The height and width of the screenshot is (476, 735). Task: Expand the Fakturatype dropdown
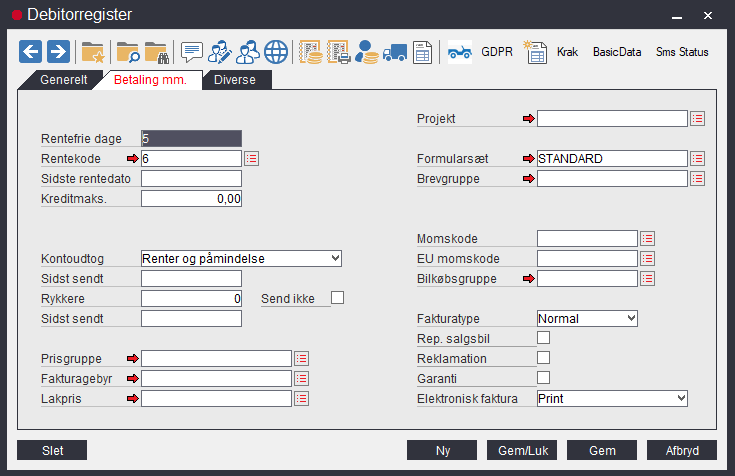(x=587, y=318)
